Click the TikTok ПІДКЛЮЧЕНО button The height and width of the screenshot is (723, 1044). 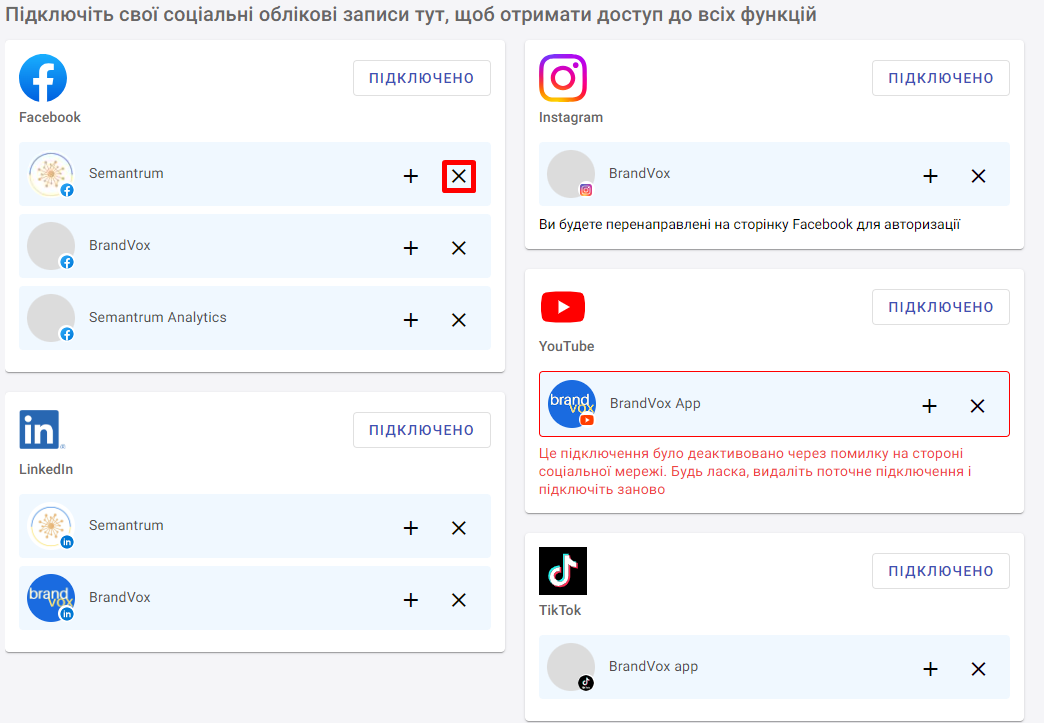[x=941, y=571]
